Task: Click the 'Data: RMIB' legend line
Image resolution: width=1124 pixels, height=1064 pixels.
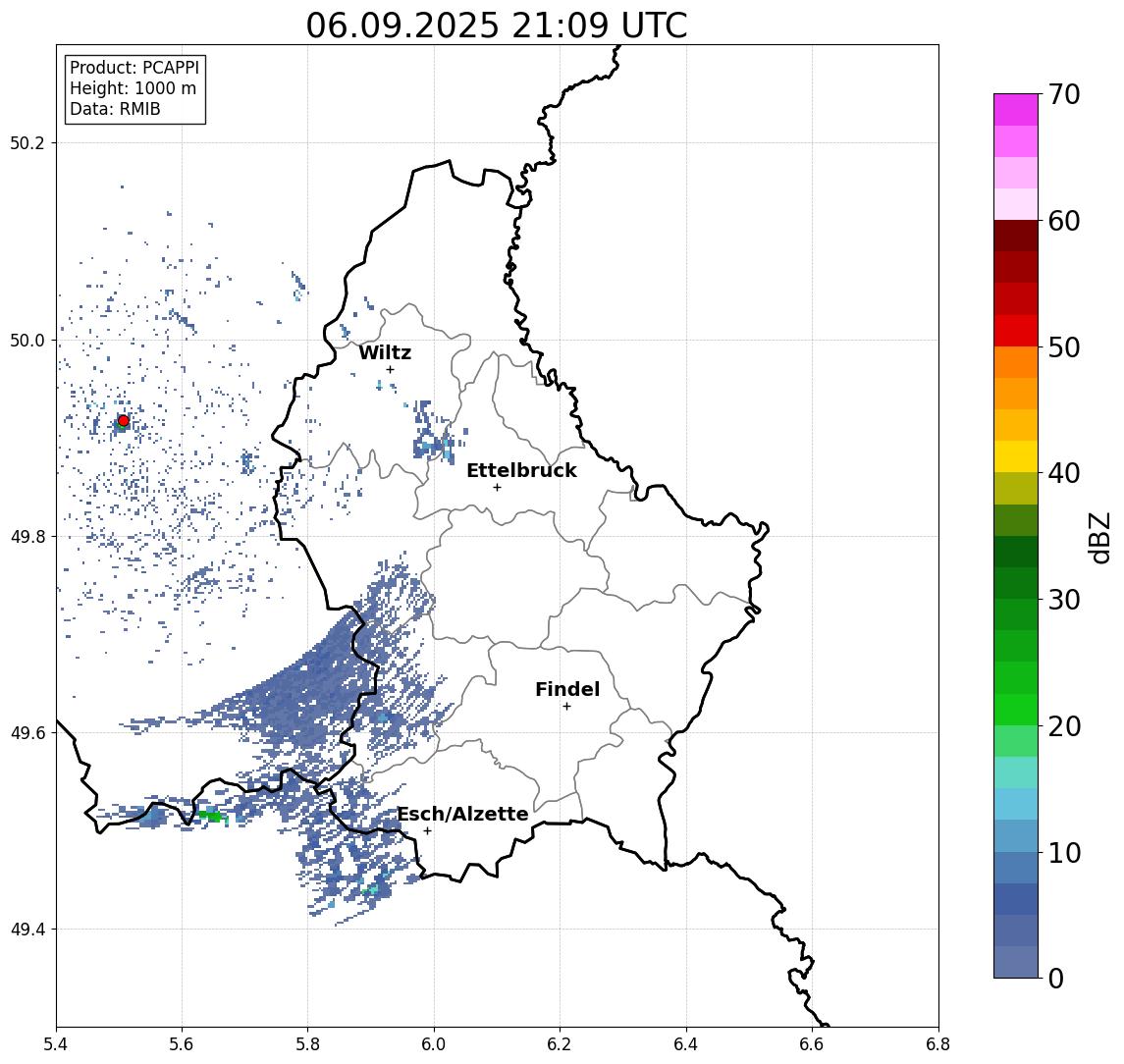Action: tap(115, 109)
